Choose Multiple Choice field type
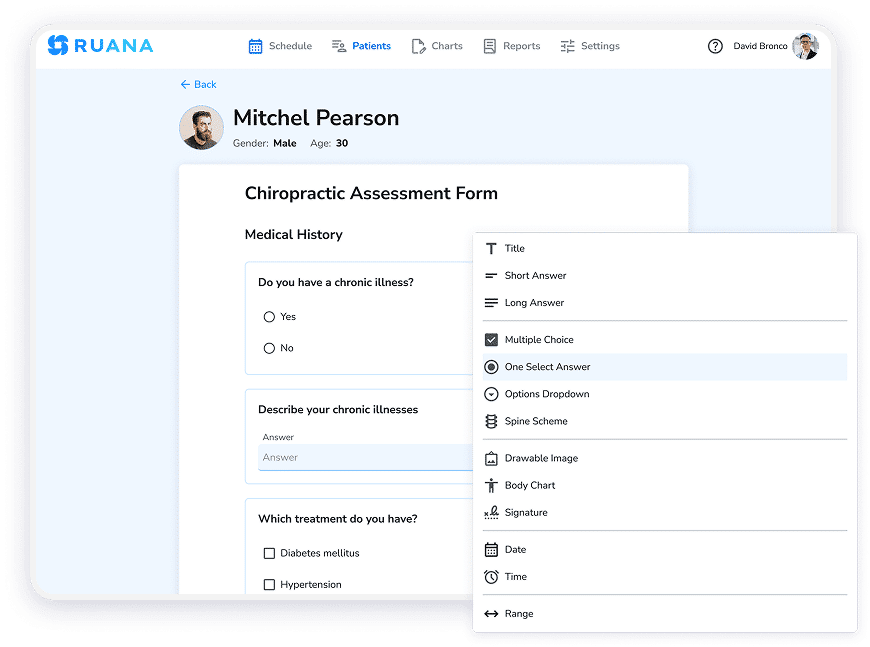The image size is (870, 647). tap(665, 340)
